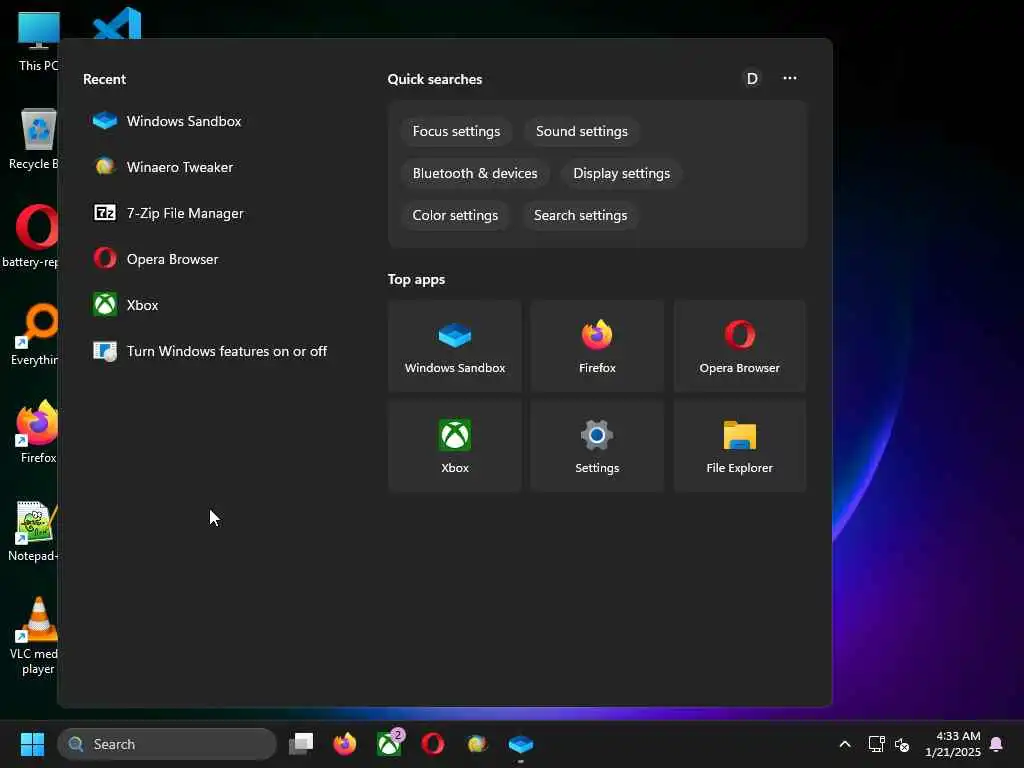The image size is (1024, 768).
Task: Click the Windows Start button
Action: point(32,744)
